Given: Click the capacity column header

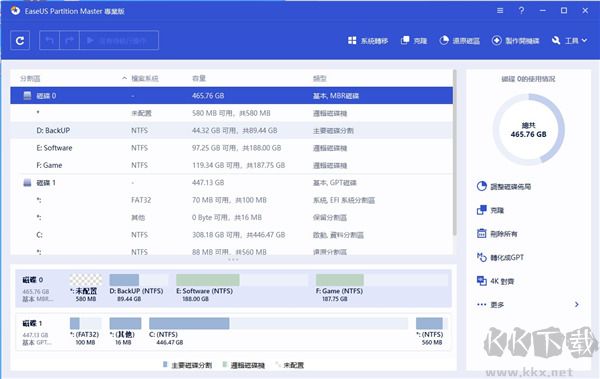Looking at the screenshot, I should point(199,78).
